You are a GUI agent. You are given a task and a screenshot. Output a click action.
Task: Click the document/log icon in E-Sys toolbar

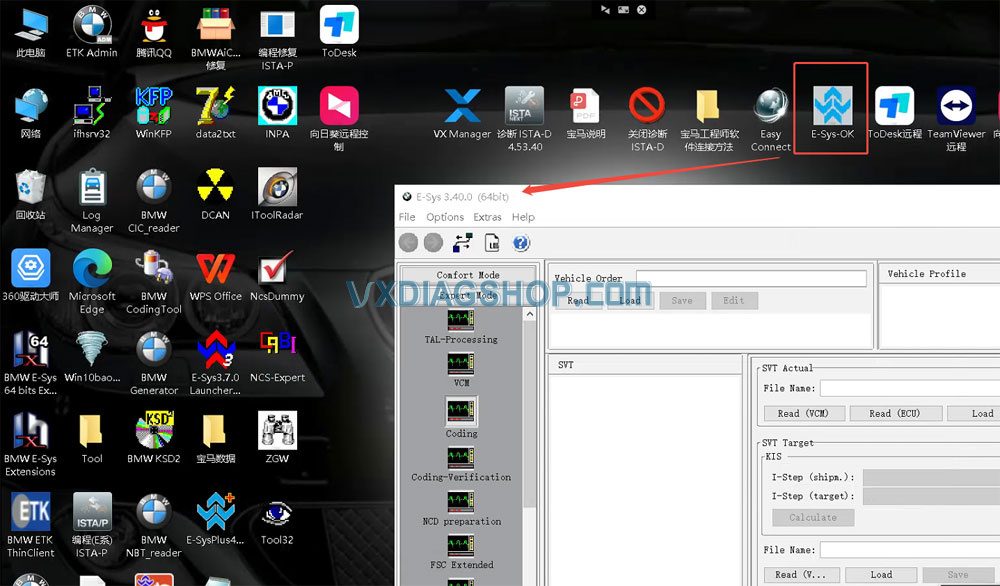[x=492, y=242]
